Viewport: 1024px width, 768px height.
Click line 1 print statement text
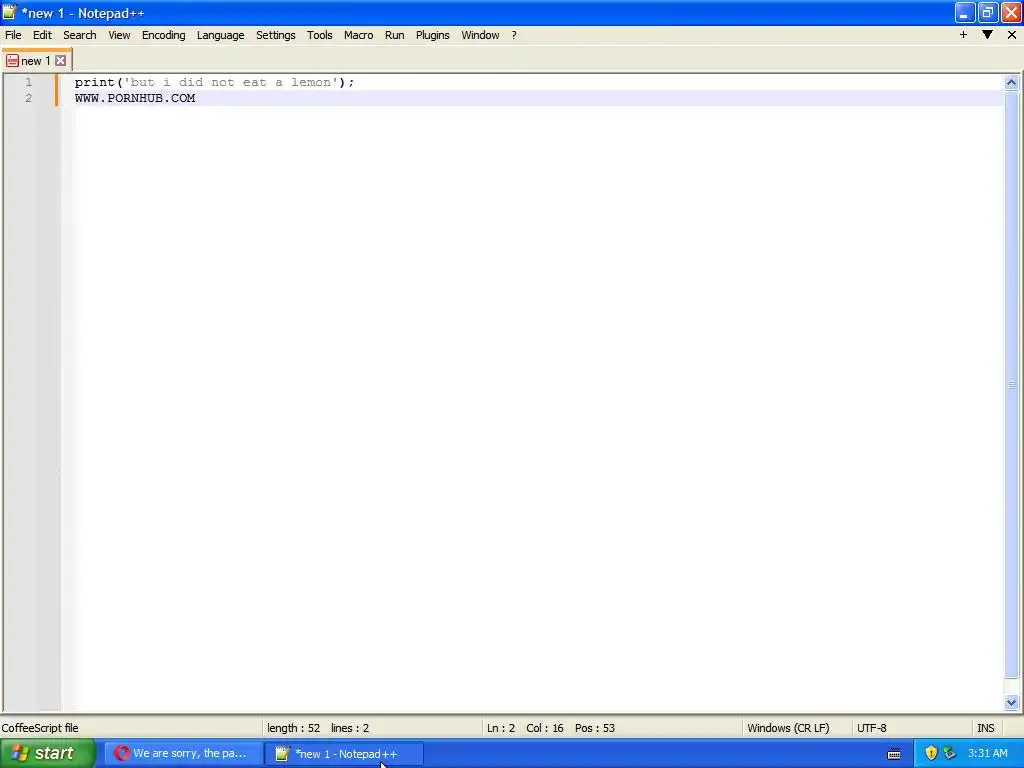coord(214,82)
